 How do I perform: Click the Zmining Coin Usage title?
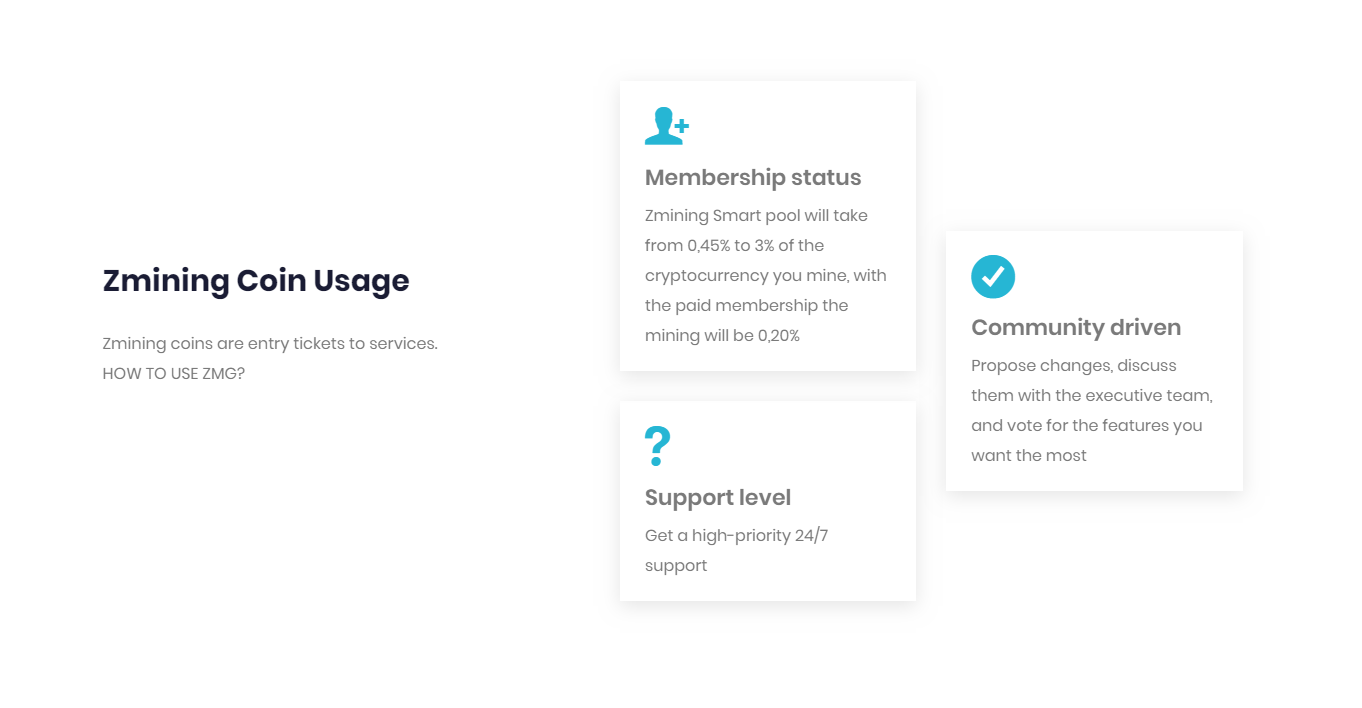point(256,280)
